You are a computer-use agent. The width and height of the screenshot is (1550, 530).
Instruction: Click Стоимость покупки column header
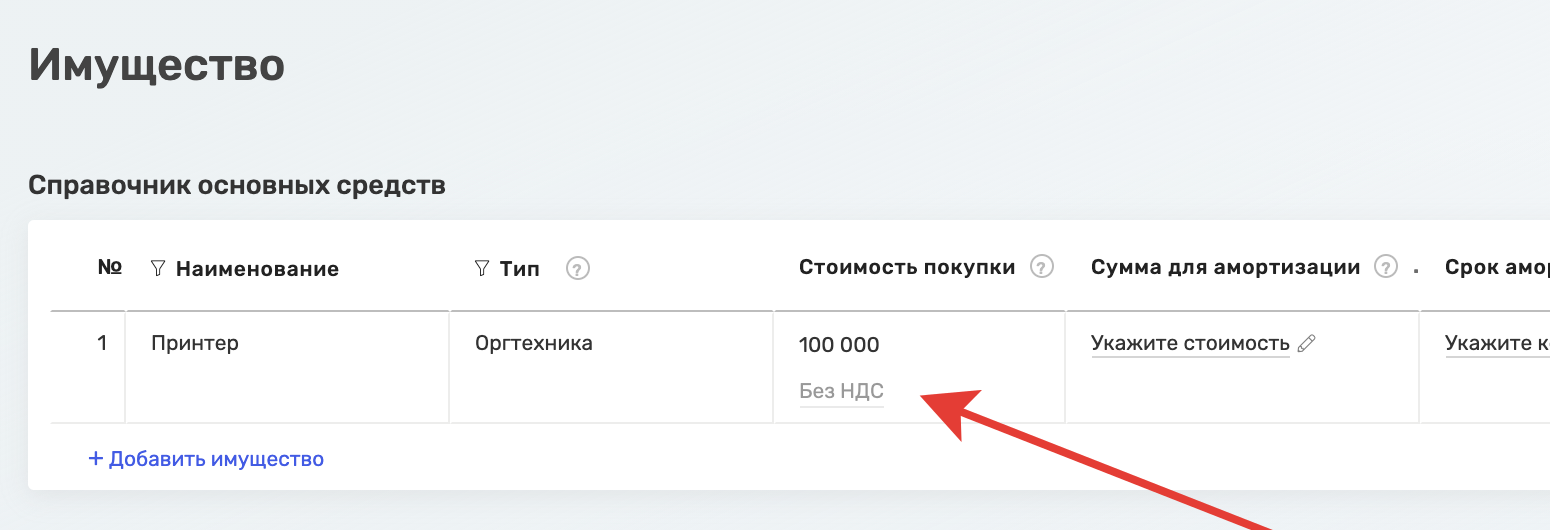click(x=907, y=267)
